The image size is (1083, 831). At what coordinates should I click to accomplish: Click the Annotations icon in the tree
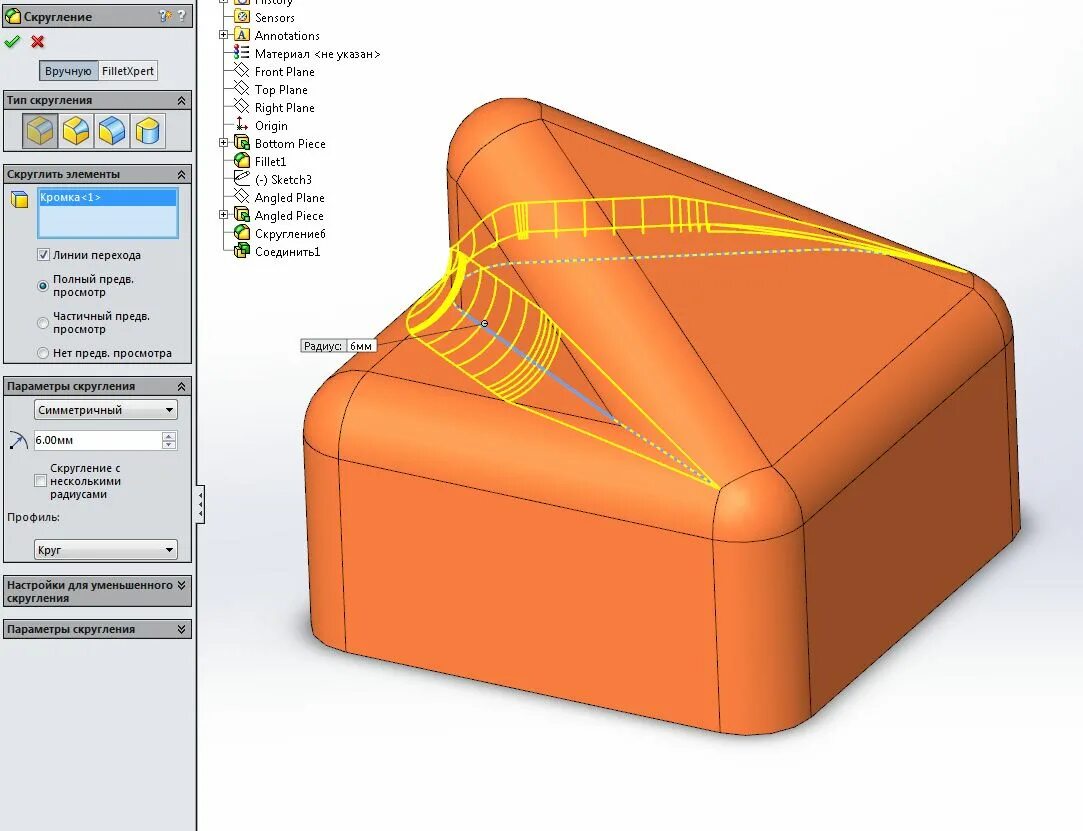tap(242, 35)
